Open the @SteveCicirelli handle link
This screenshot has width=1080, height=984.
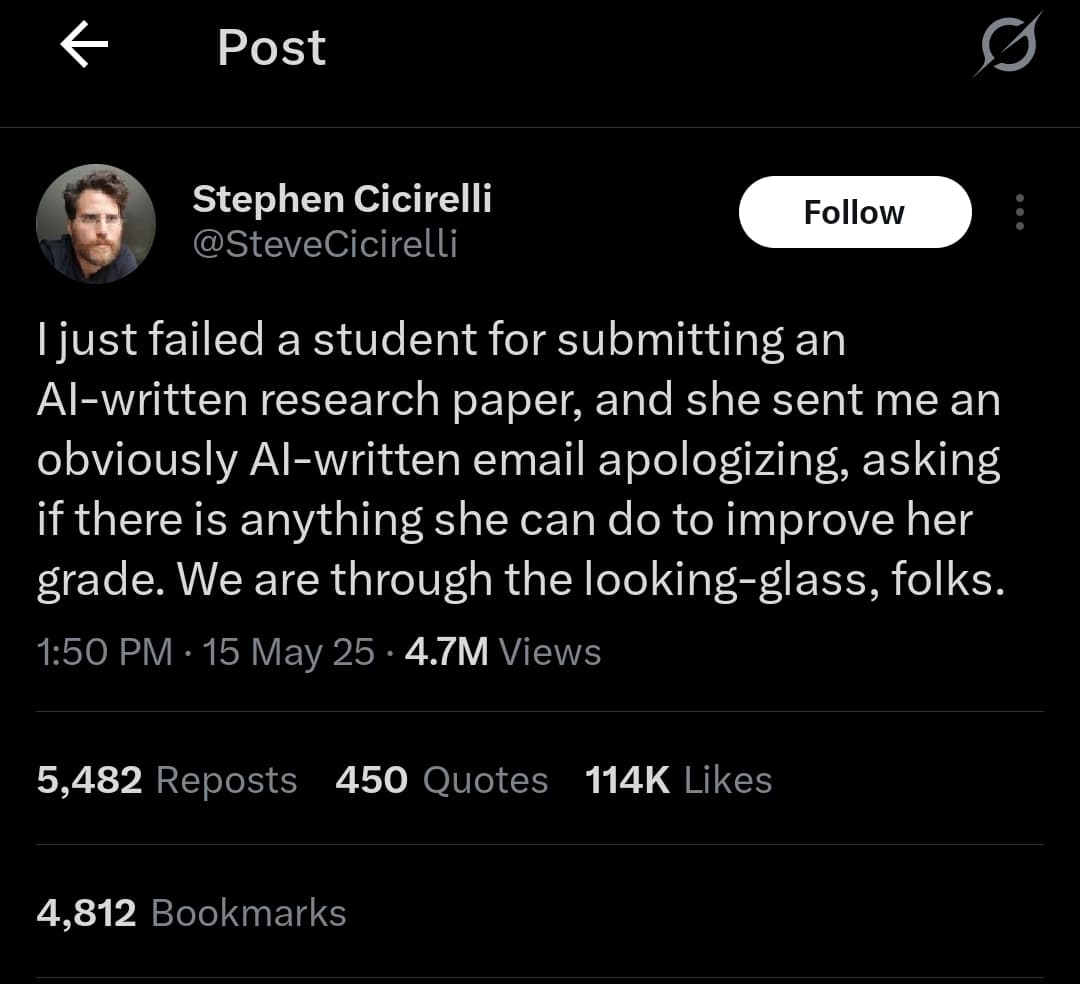click(324, 243)
